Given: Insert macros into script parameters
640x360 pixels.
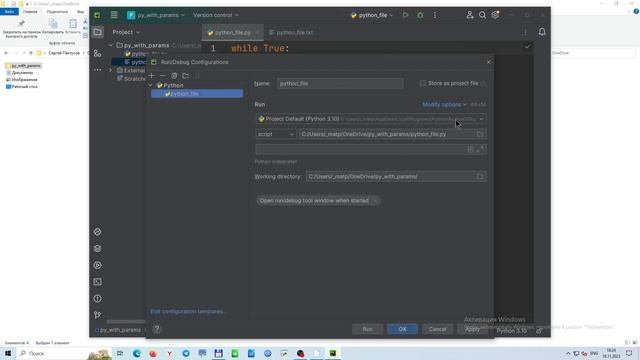Looking at the screenshot, I should point(471,149).
